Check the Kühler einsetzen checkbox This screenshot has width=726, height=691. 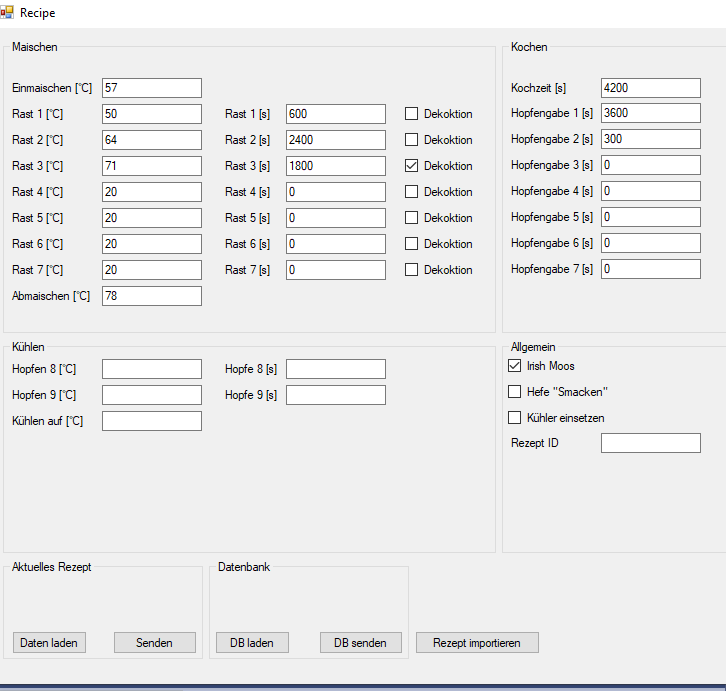pos(515,418)
